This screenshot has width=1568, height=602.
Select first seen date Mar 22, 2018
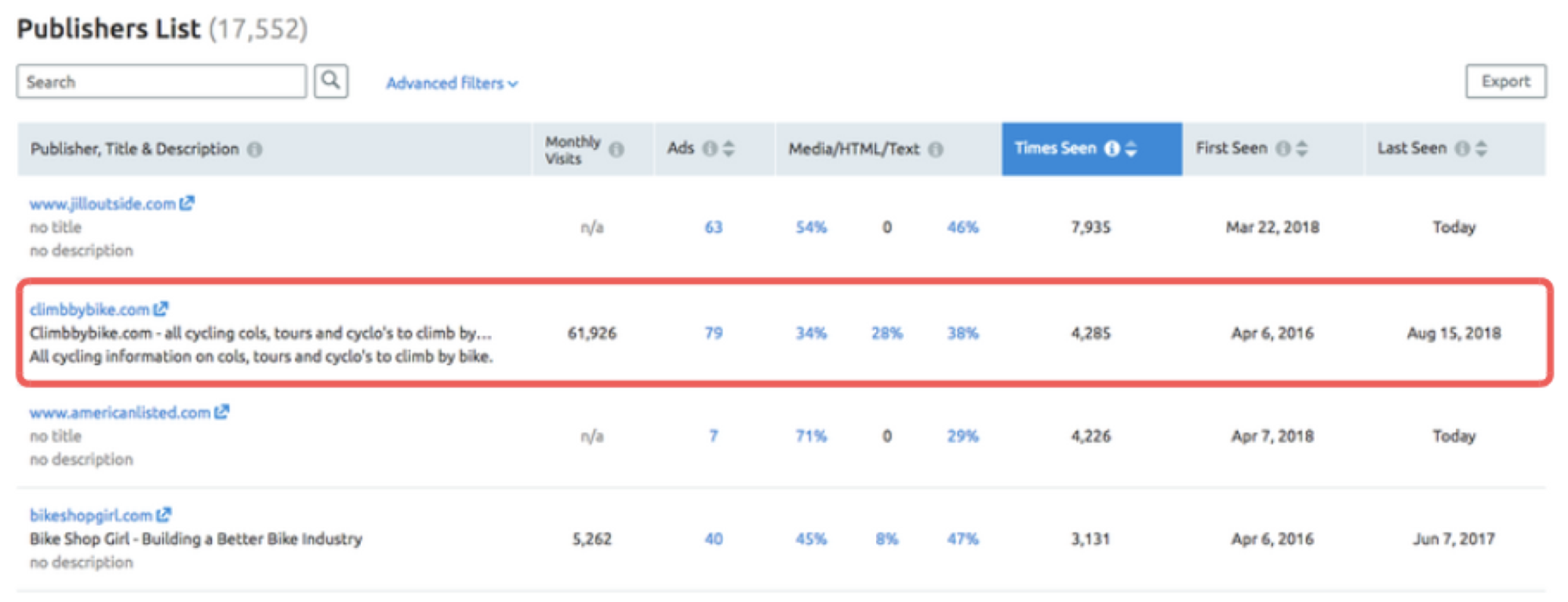click(x=1272, y=228)
